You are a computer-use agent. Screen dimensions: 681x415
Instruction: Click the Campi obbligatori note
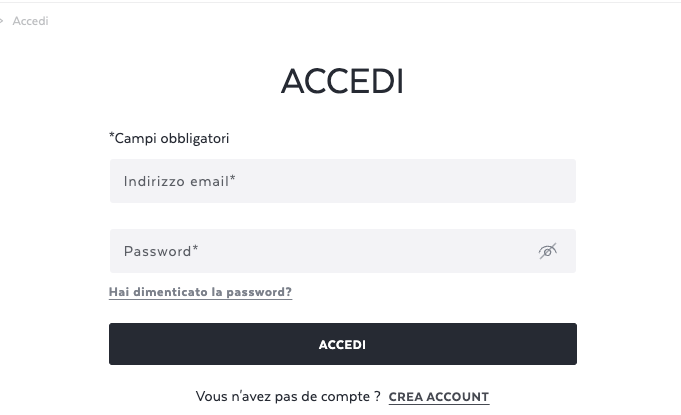[x=169, y=138]
